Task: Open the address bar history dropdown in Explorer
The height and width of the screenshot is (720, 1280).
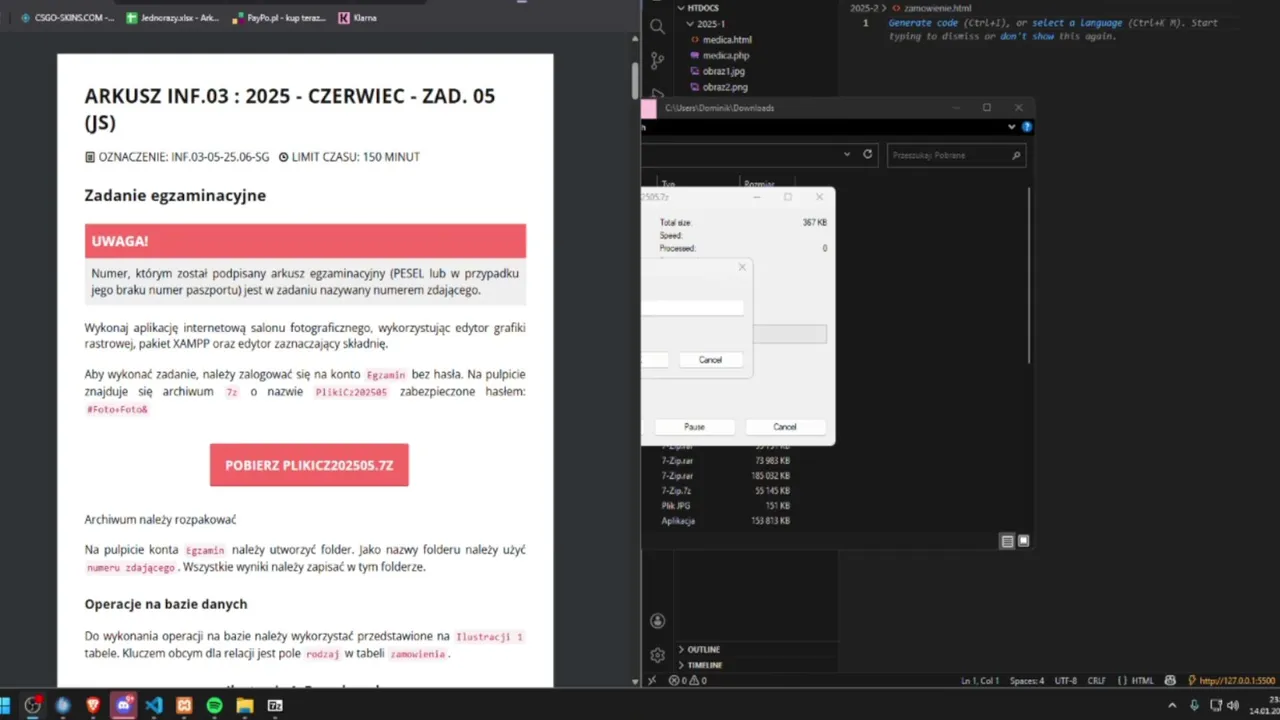Action: [x=847, y=155]
